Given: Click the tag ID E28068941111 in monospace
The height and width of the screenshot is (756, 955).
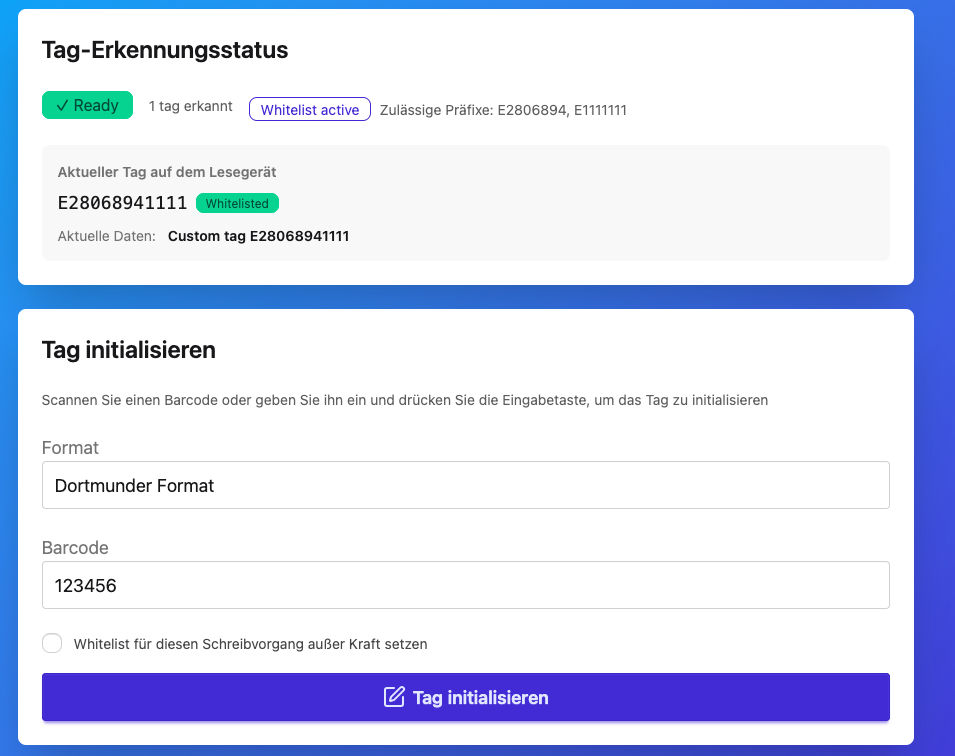Looking at the screenshot, I should tap(122, 203).
